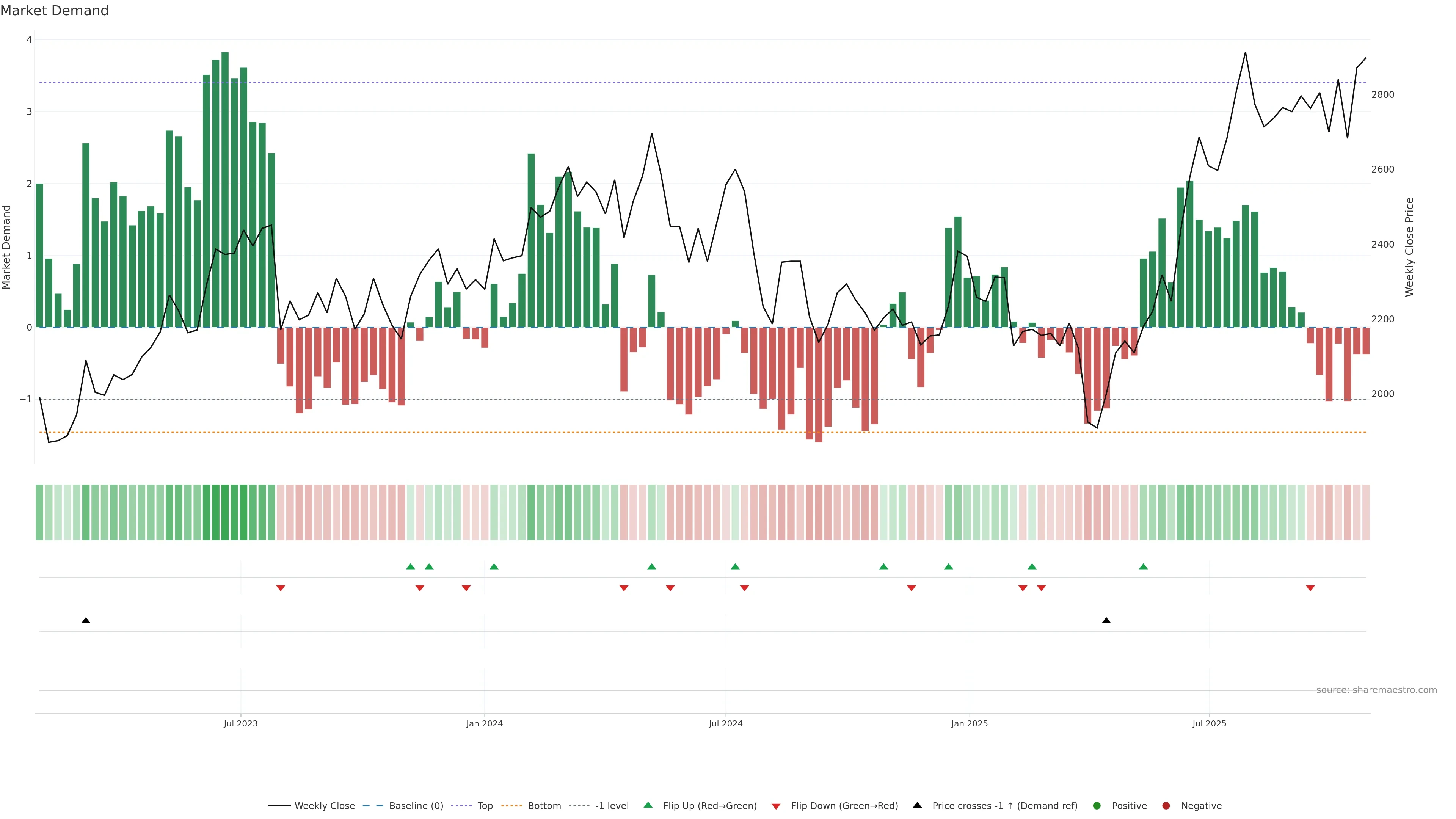Click the last green Flip Up marker
The image size is (1456, 819).
1144,566
